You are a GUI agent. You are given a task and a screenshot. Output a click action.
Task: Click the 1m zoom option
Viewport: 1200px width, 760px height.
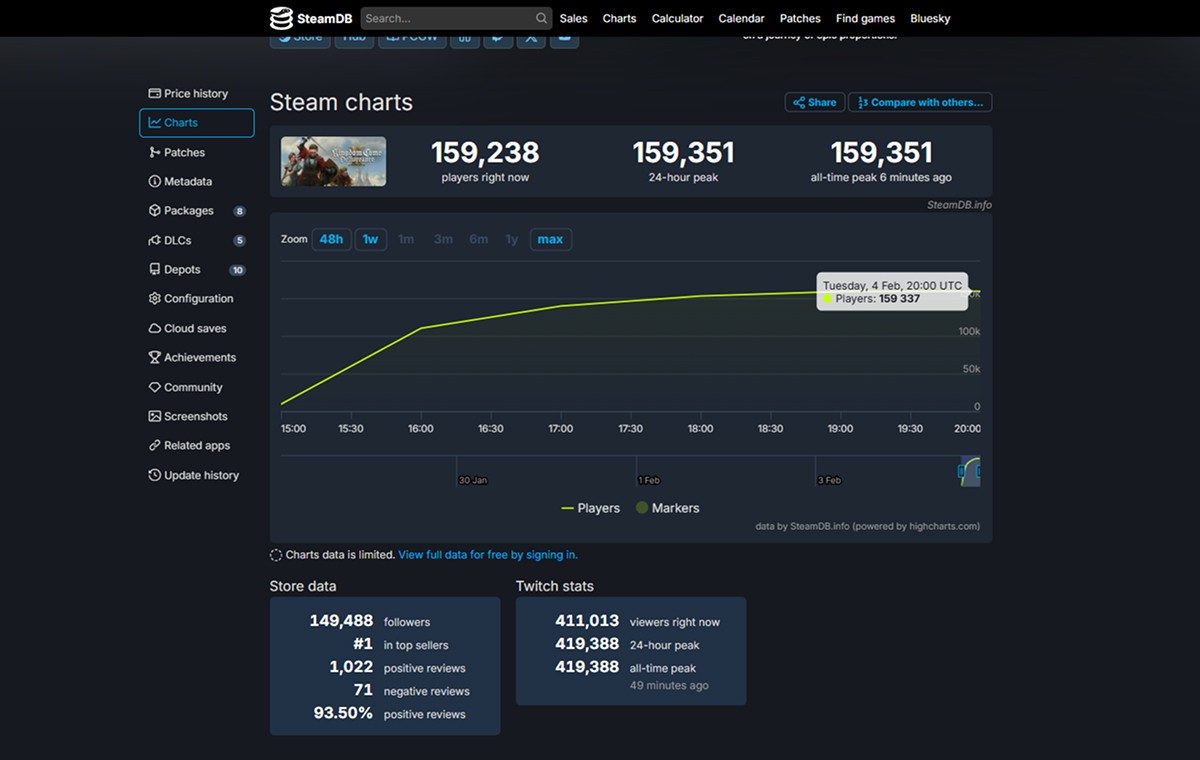[406, 239]
